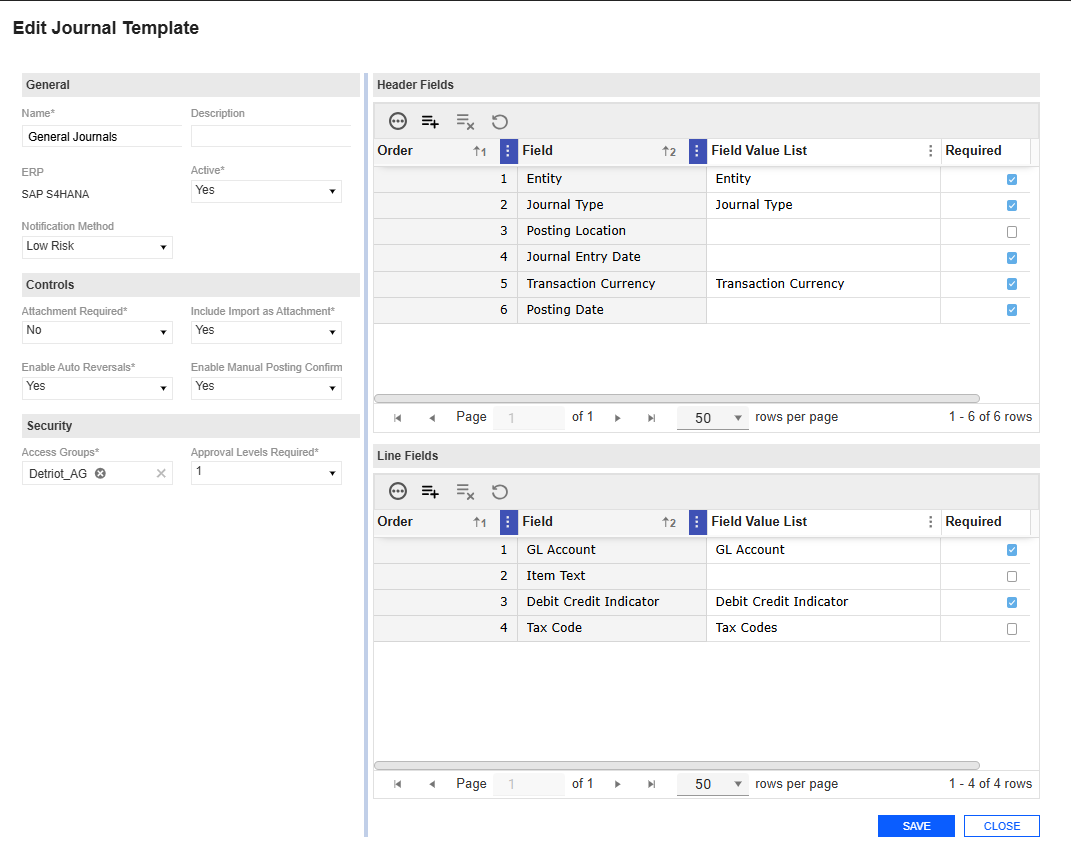The width and height of the screenshot is (1071, 849).
Task: Click the CLOSE button
Action: click(x=1001, y=826)
